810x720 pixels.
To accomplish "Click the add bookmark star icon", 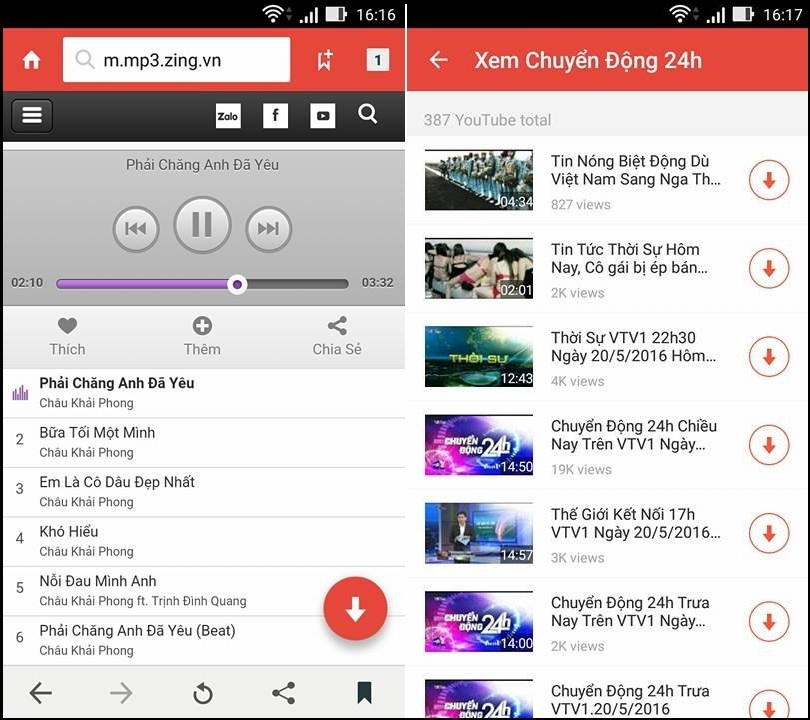I will point(325,60).
